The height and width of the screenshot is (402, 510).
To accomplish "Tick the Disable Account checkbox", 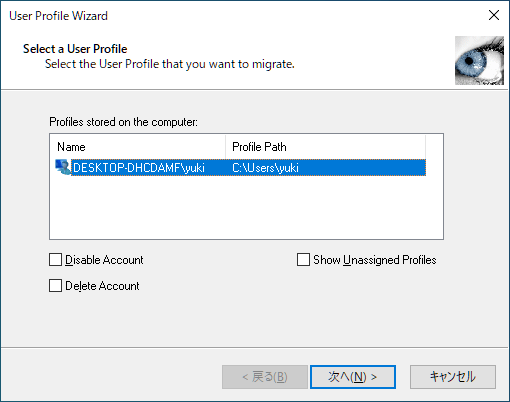I will [x=55, y=260].
